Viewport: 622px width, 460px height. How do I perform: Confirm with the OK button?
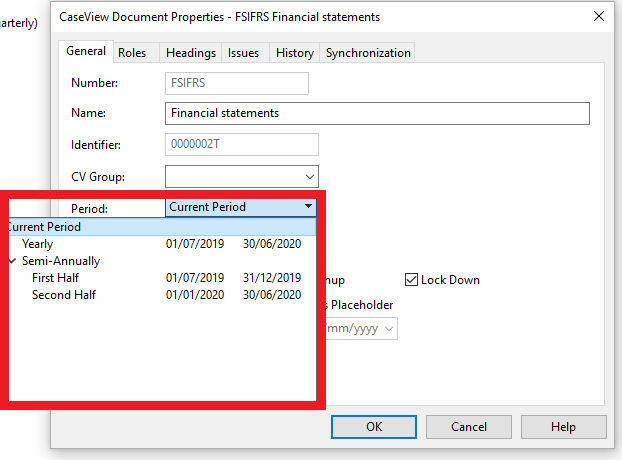coord(374,427)
